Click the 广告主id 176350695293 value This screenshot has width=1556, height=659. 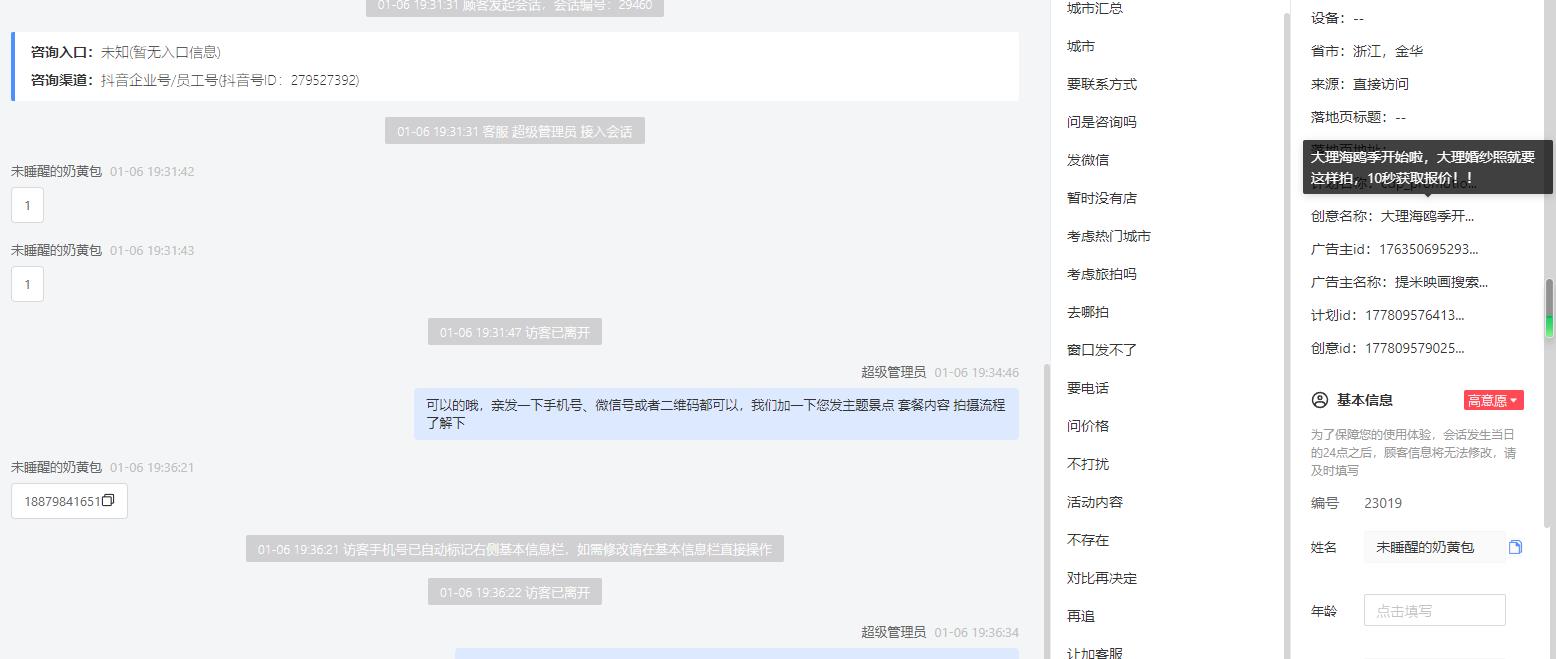pos(1428,249)
